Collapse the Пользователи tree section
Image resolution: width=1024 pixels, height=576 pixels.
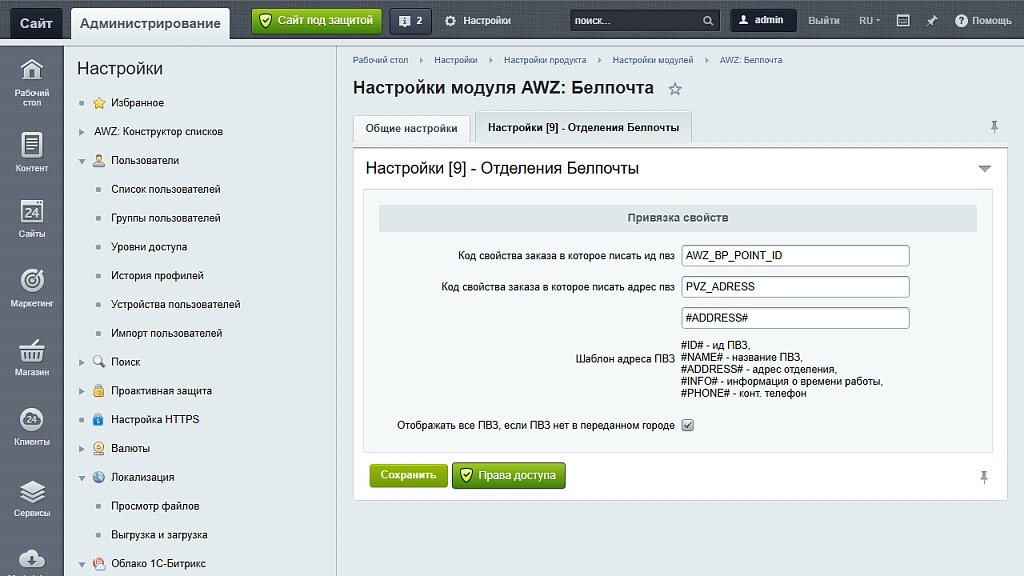tap(82, 160)
